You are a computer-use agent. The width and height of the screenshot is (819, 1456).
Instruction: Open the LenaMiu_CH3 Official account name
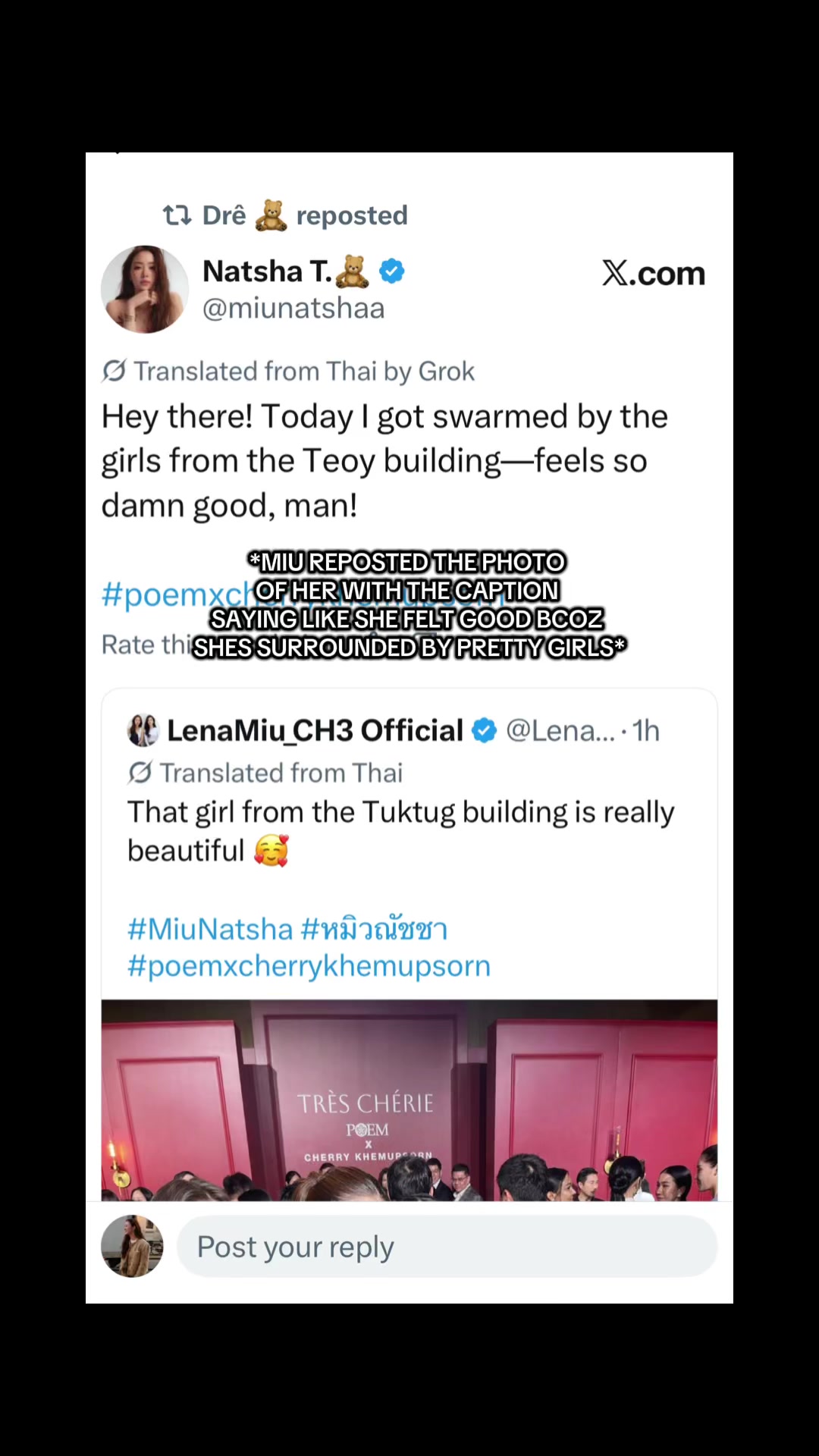tap(315, 730)
